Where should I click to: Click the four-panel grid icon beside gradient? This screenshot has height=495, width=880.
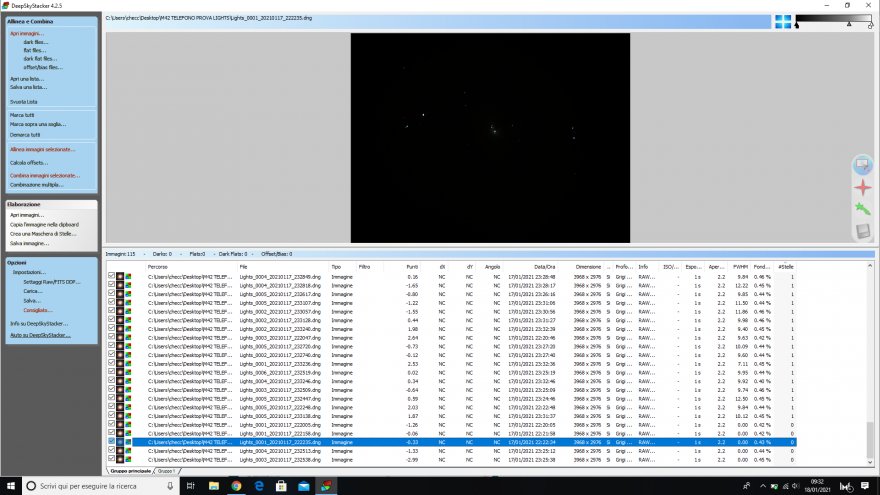click(x=782, y=22)
